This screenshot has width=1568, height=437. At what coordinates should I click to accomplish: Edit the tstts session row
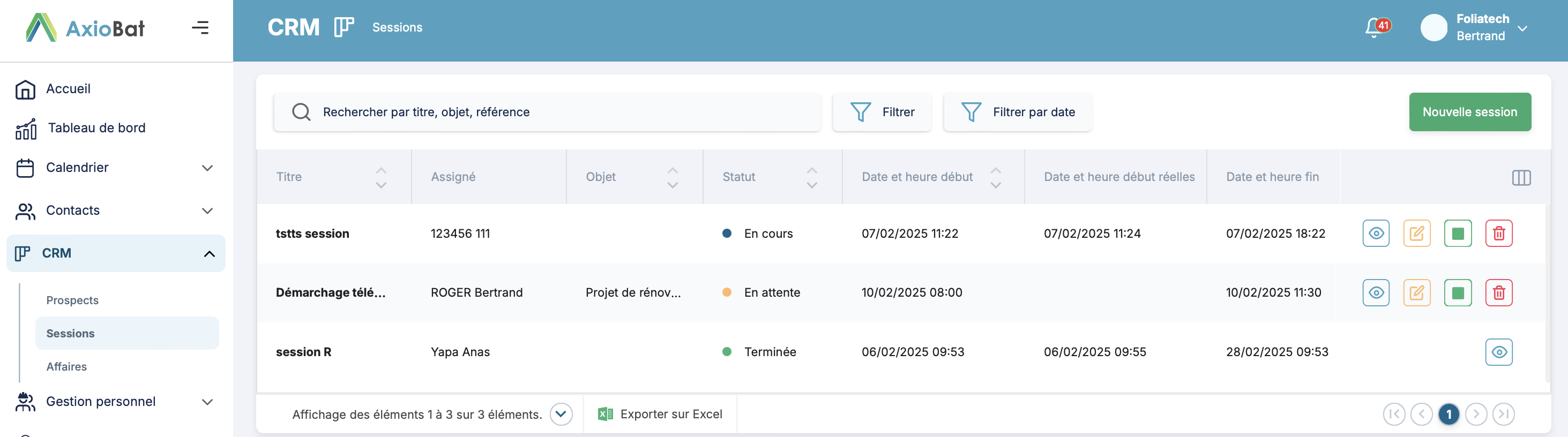click(1416, 233)
